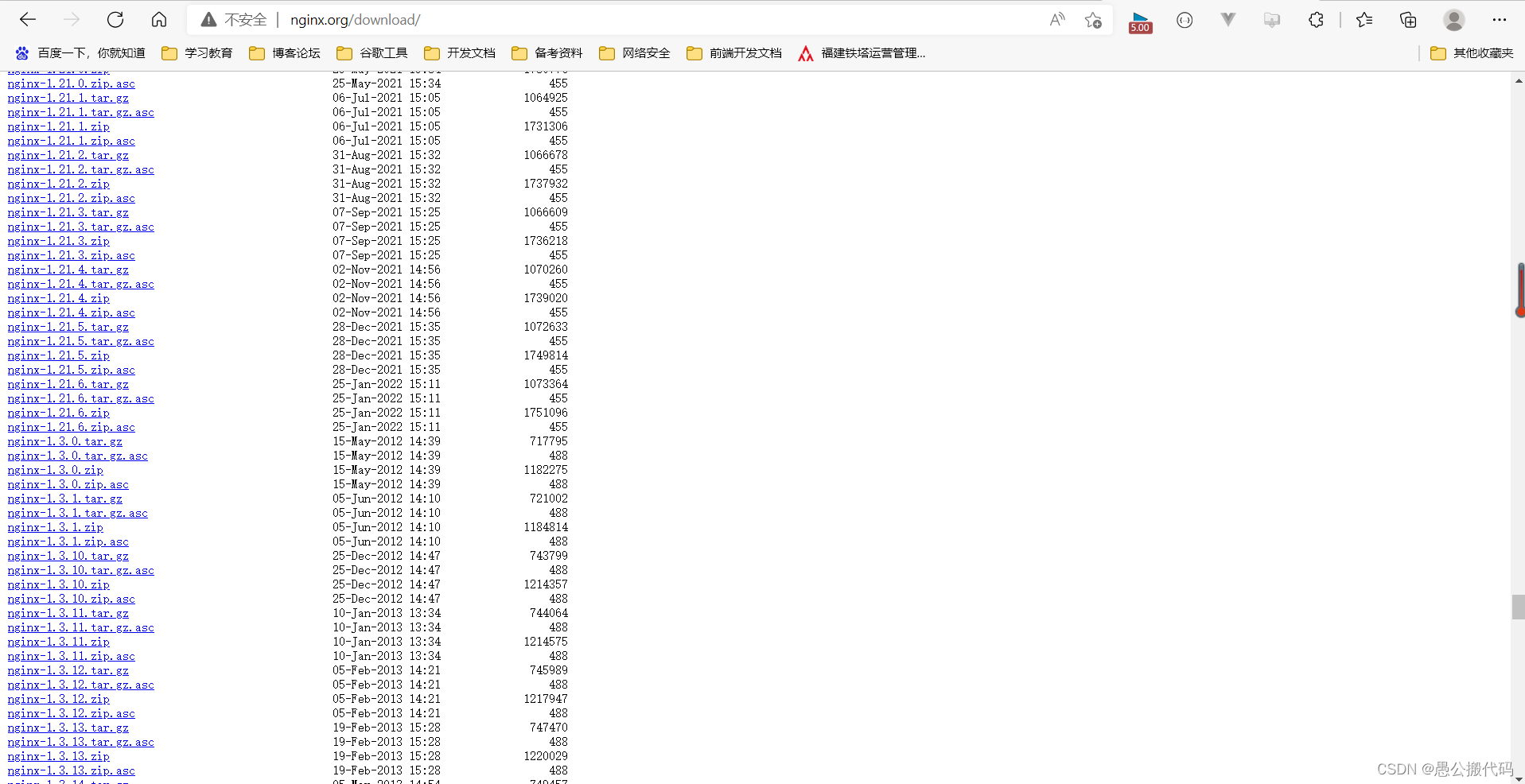Open the red 5.00 extension icon
The height and width of the screenshot is (784, 1525).
1141,21
